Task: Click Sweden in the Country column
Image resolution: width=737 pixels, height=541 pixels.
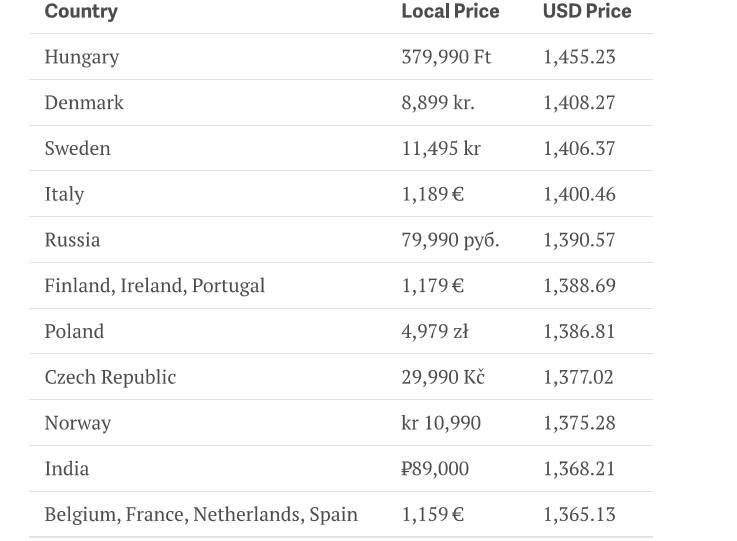Action: click(x=78, y=149)
